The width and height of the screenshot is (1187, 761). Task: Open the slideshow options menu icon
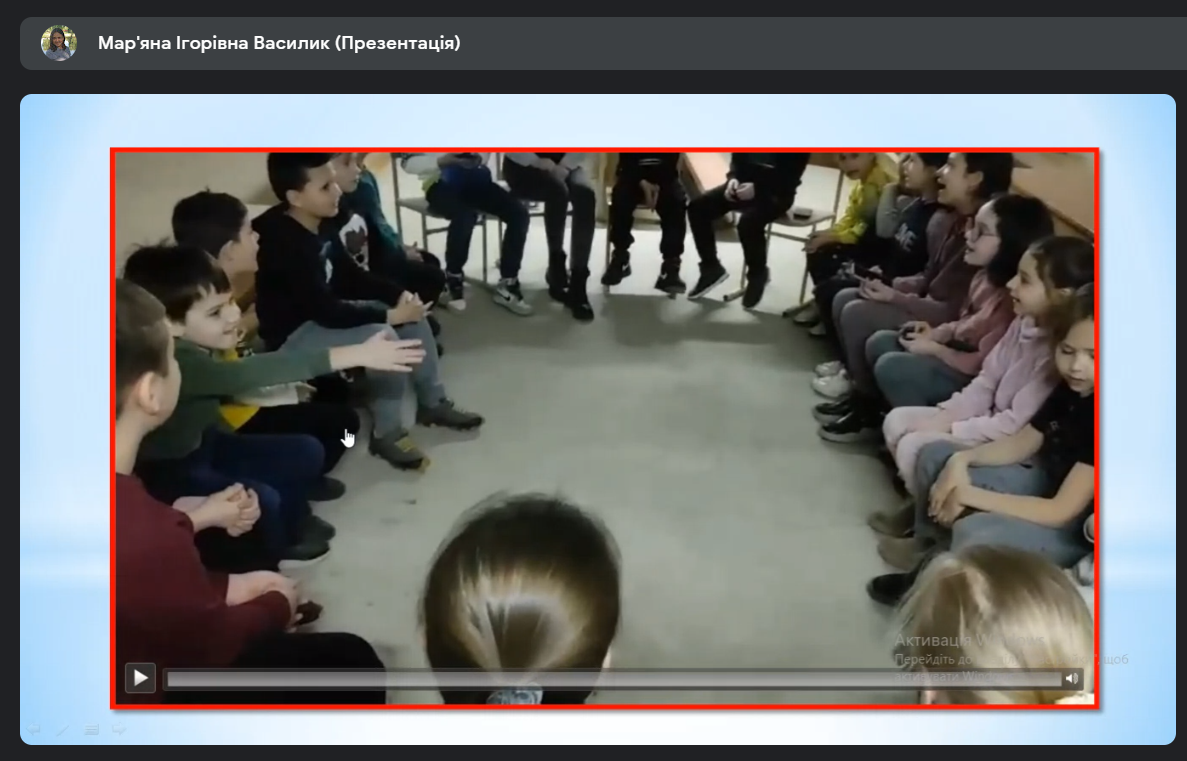point(92,729)
